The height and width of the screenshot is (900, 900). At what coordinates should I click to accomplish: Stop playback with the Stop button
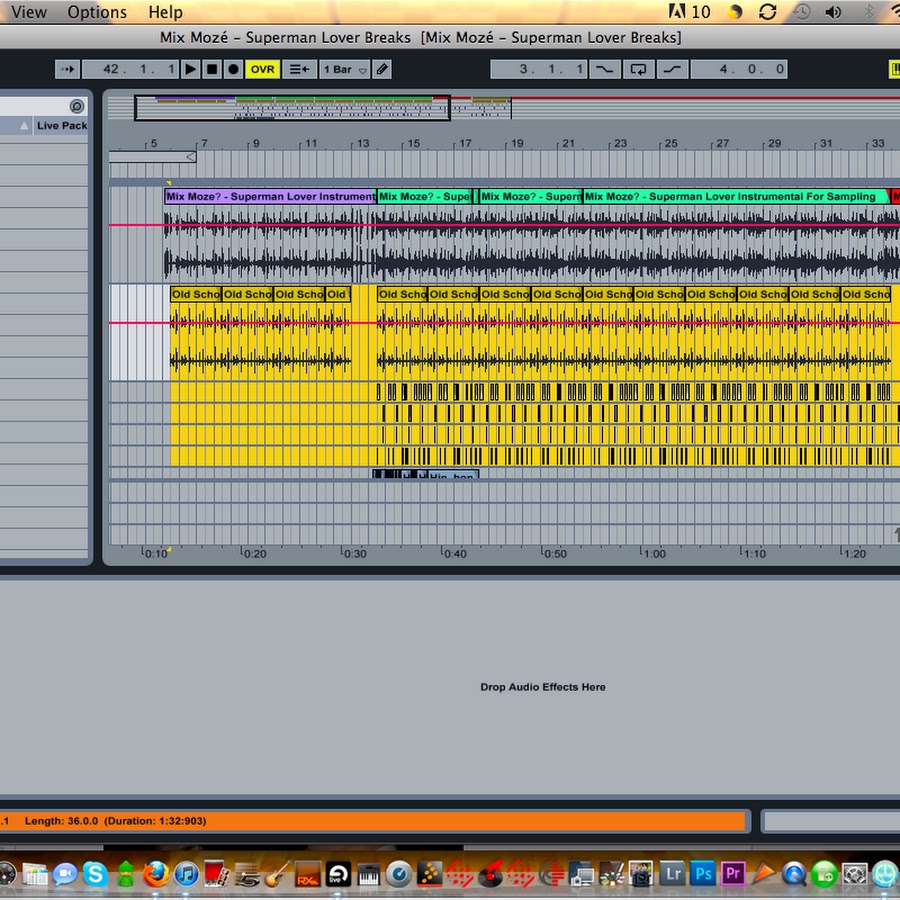click(212, 69)
